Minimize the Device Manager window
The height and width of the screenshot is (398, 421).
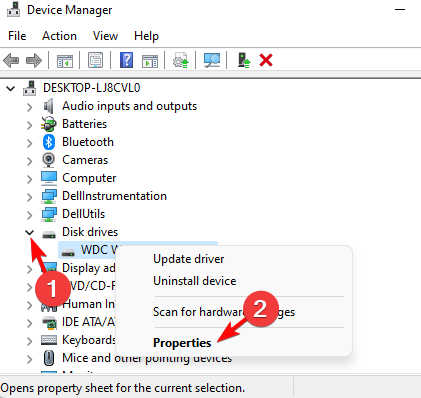click(x=400, y=10)
